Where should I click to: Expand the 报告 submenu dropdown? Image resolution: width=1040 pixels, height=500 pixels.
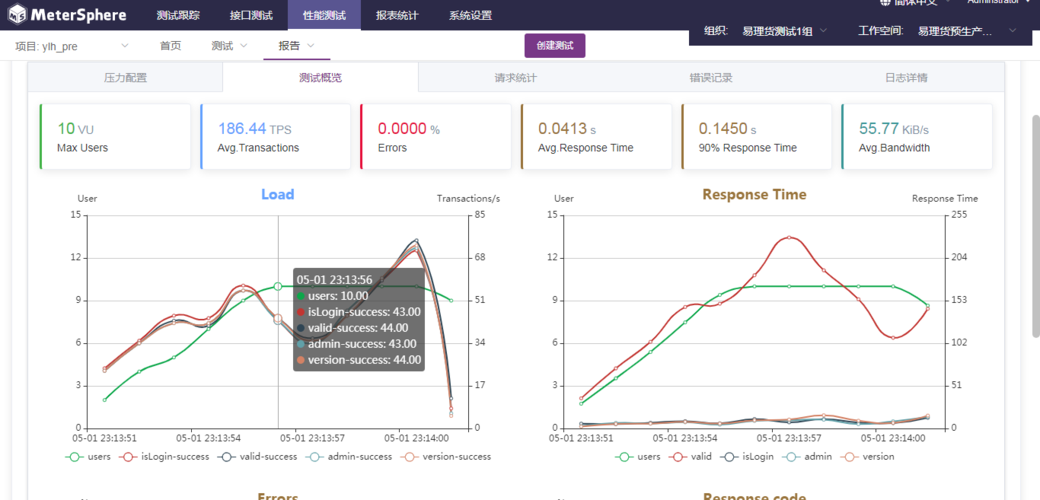[296, 46]
